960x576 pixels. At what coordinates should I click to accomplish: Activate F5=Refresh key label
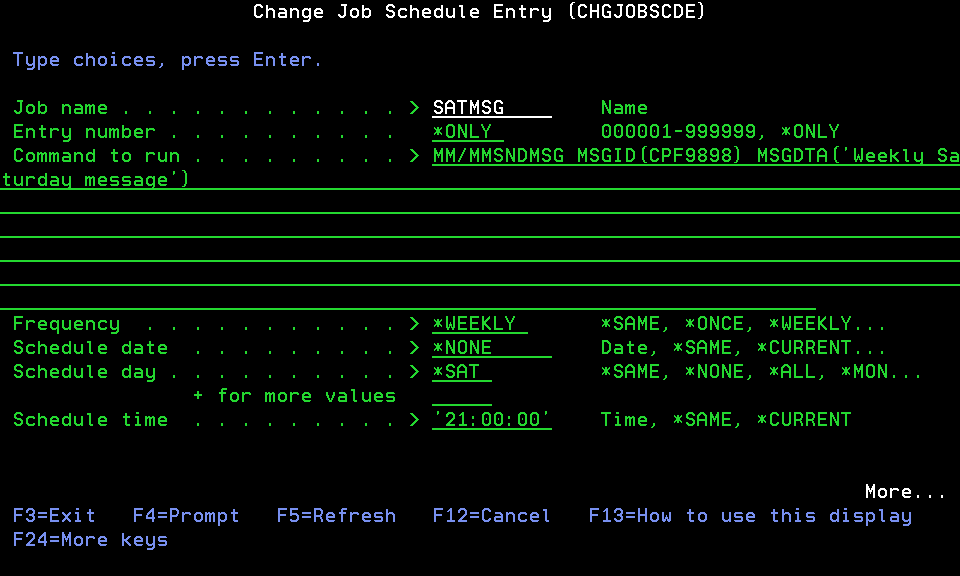click(336, 516)
